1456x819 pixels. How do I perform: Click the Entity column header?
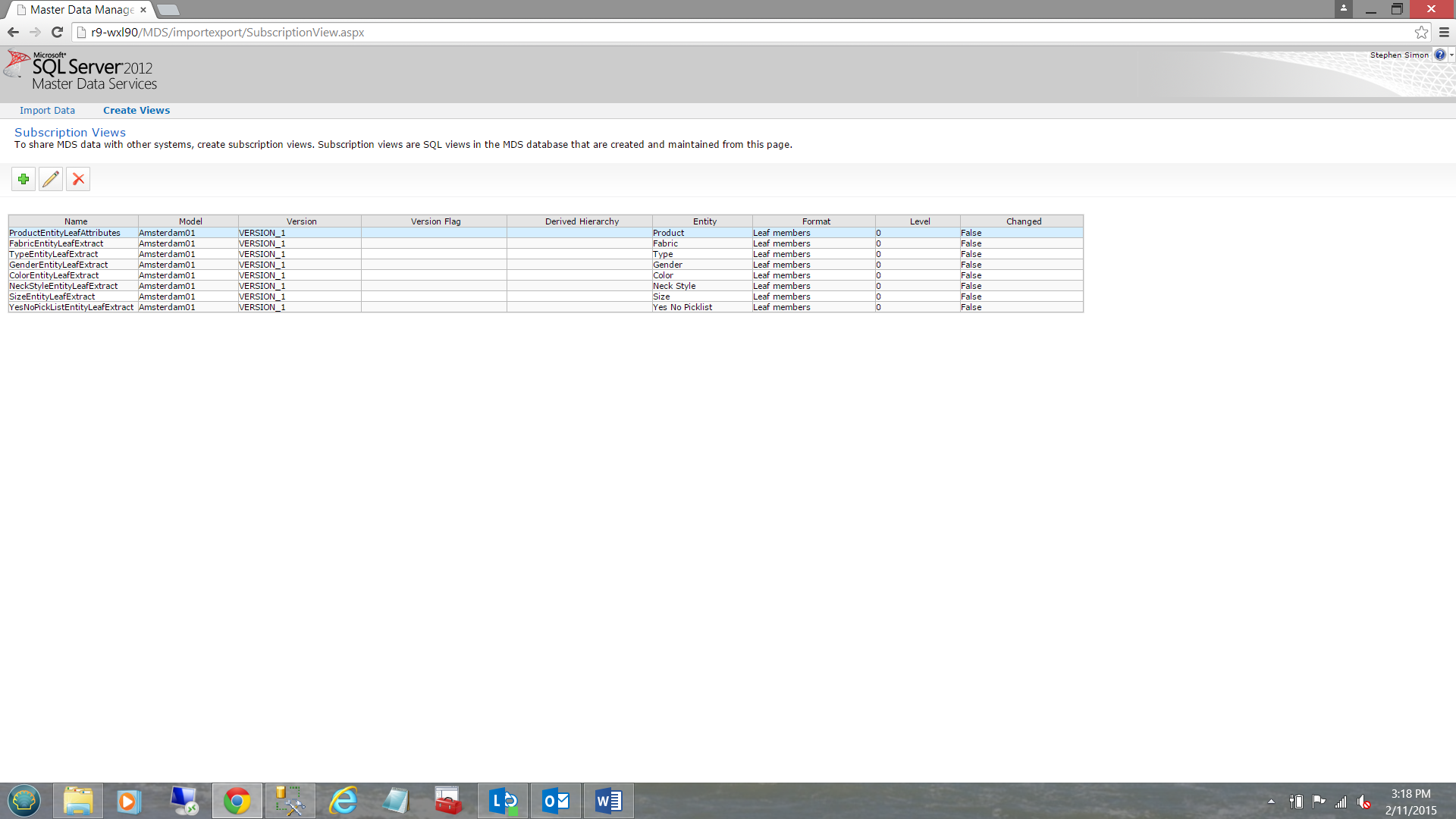tap(704, 221)
